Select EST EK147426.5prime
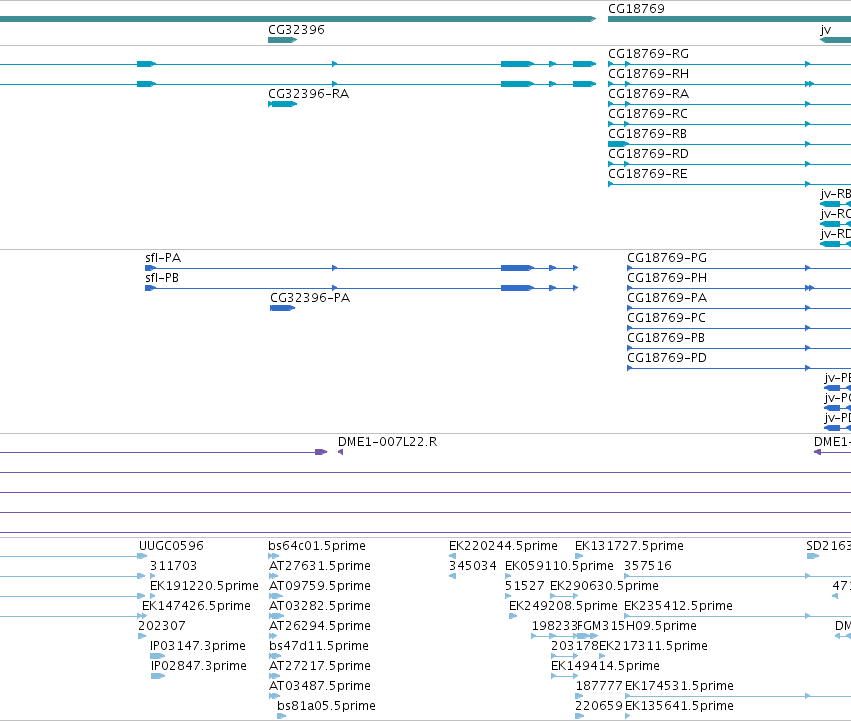 pos(196,606)
